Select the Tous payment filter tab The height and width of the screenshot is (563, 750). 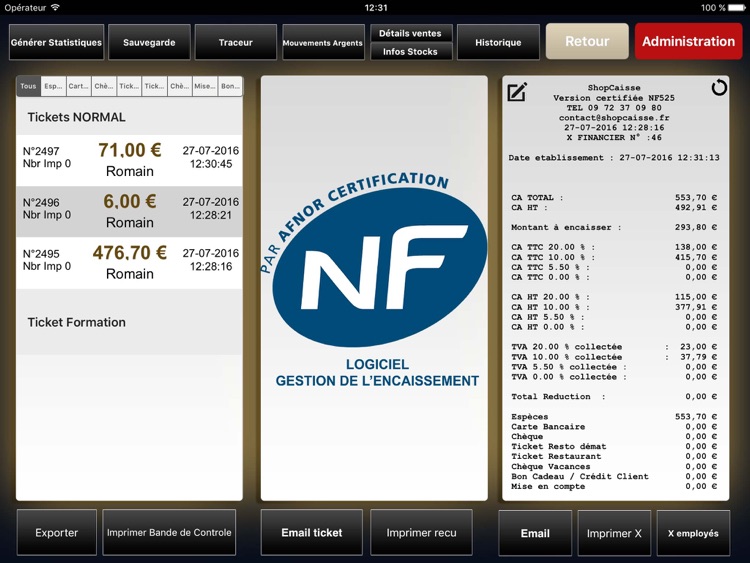tap(28, 86)
